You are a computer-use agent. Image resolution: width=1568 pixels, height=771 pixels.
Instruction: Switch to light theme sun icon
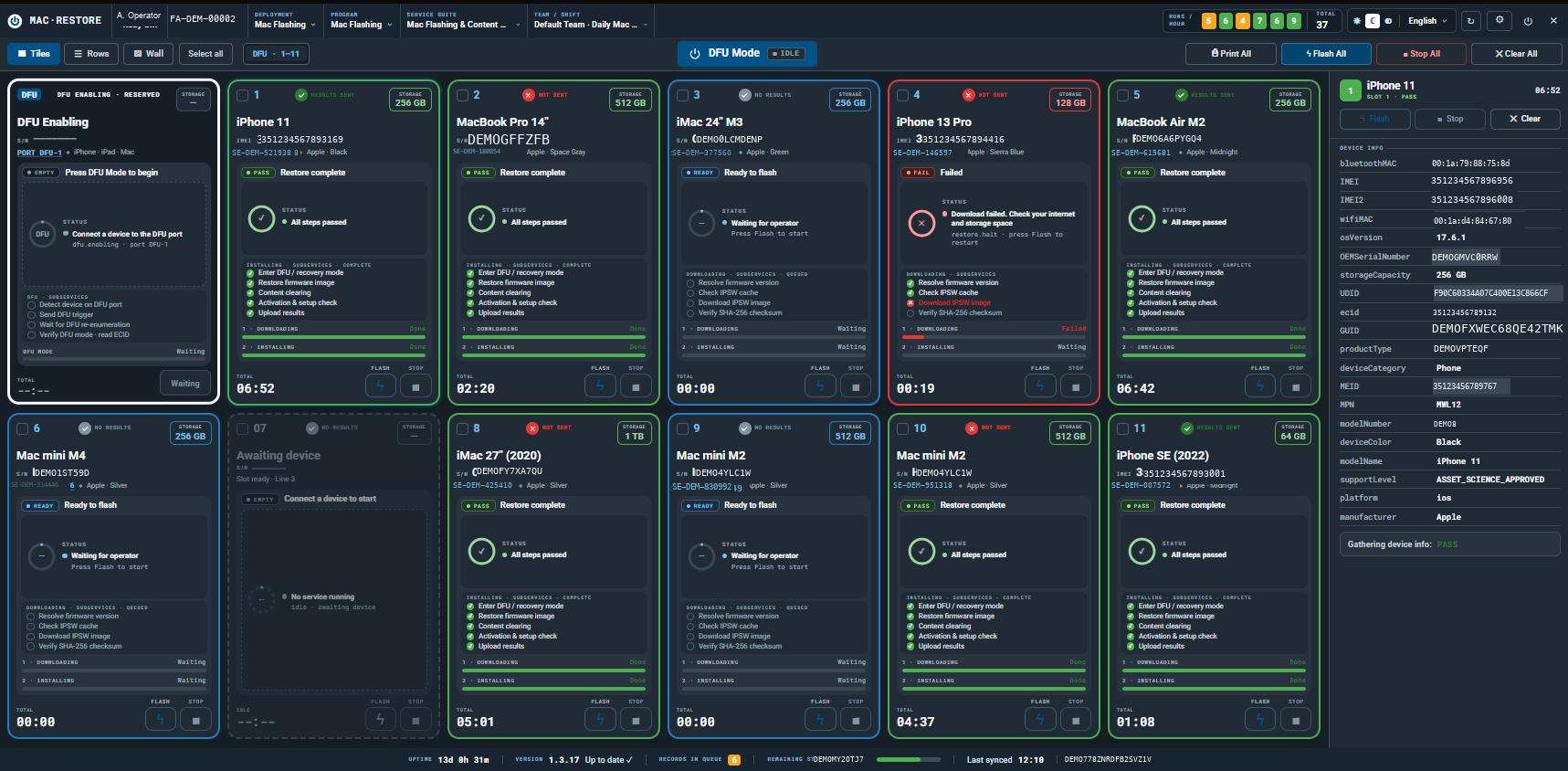tap(1357, 21)
